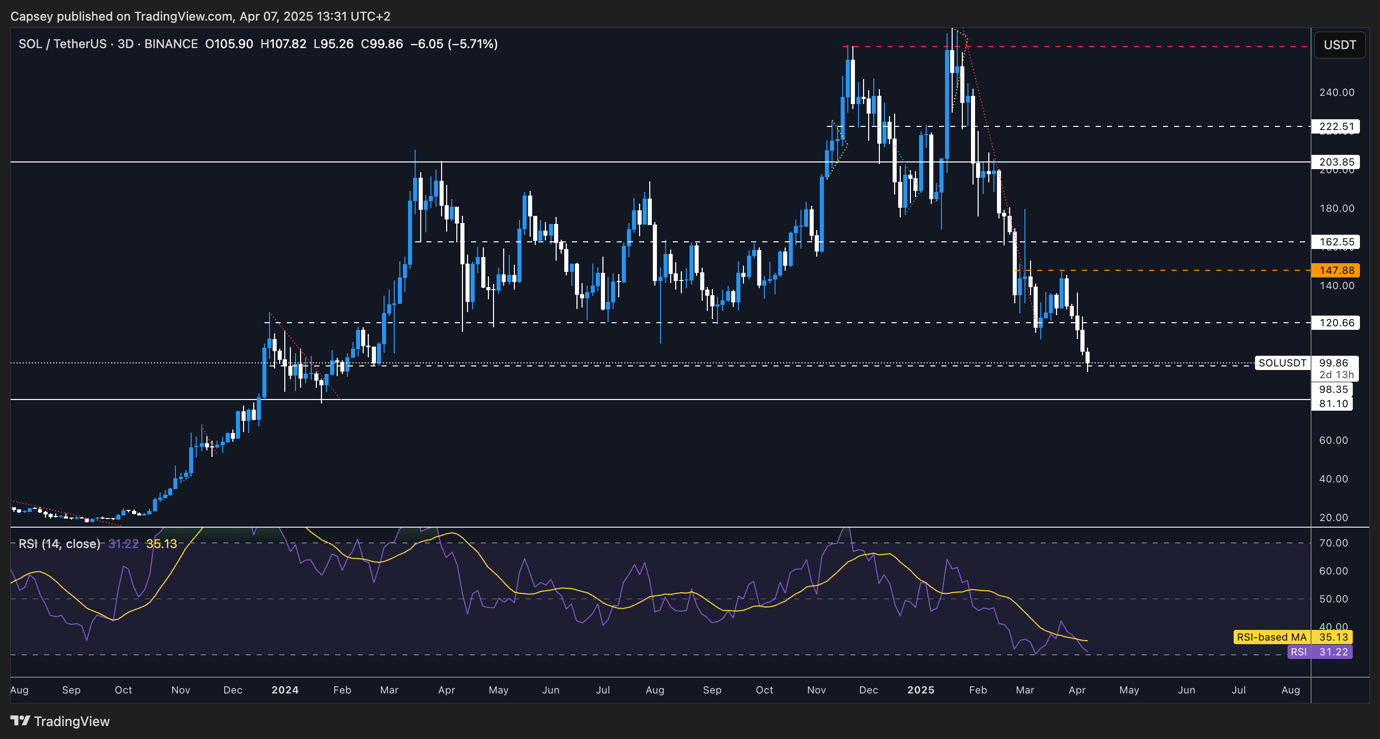Click the TradingView logo icon
The height and width of the screenshot is (739, 1380).
click(20, 721)
